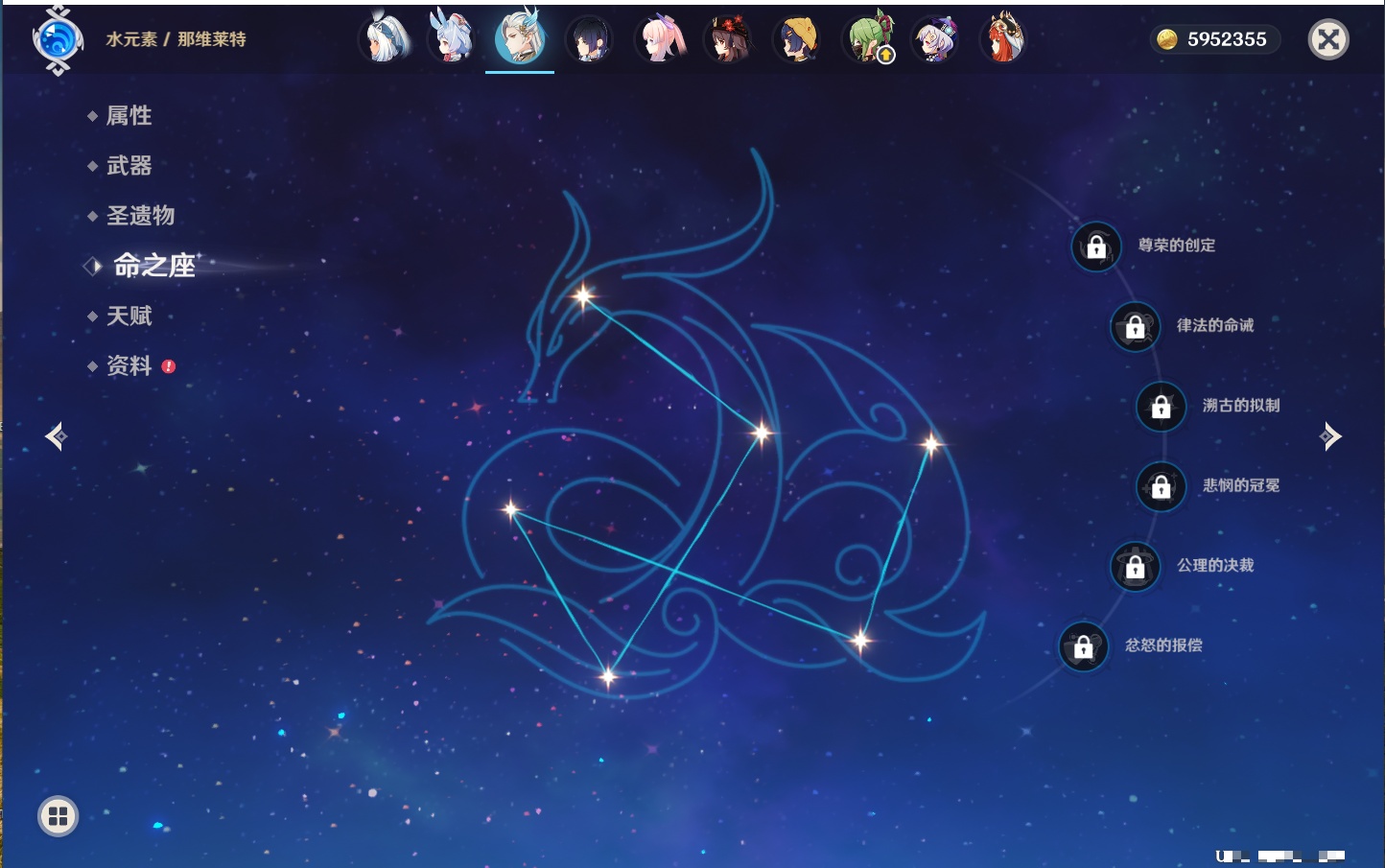Open the 公理的决裁 constellation label

pyautogui.click(x=1215, y=566)
